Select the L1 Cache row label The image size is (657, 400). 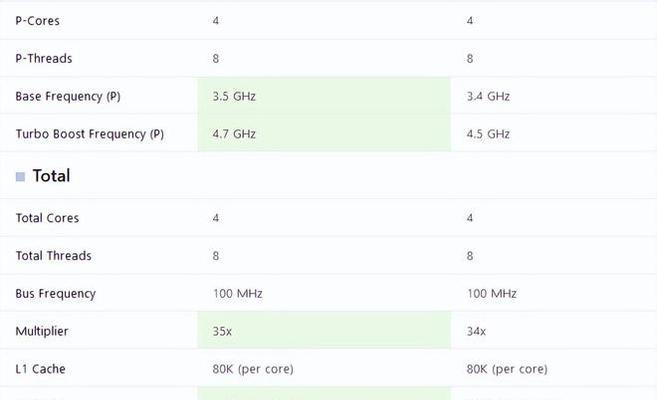[41, 369]
